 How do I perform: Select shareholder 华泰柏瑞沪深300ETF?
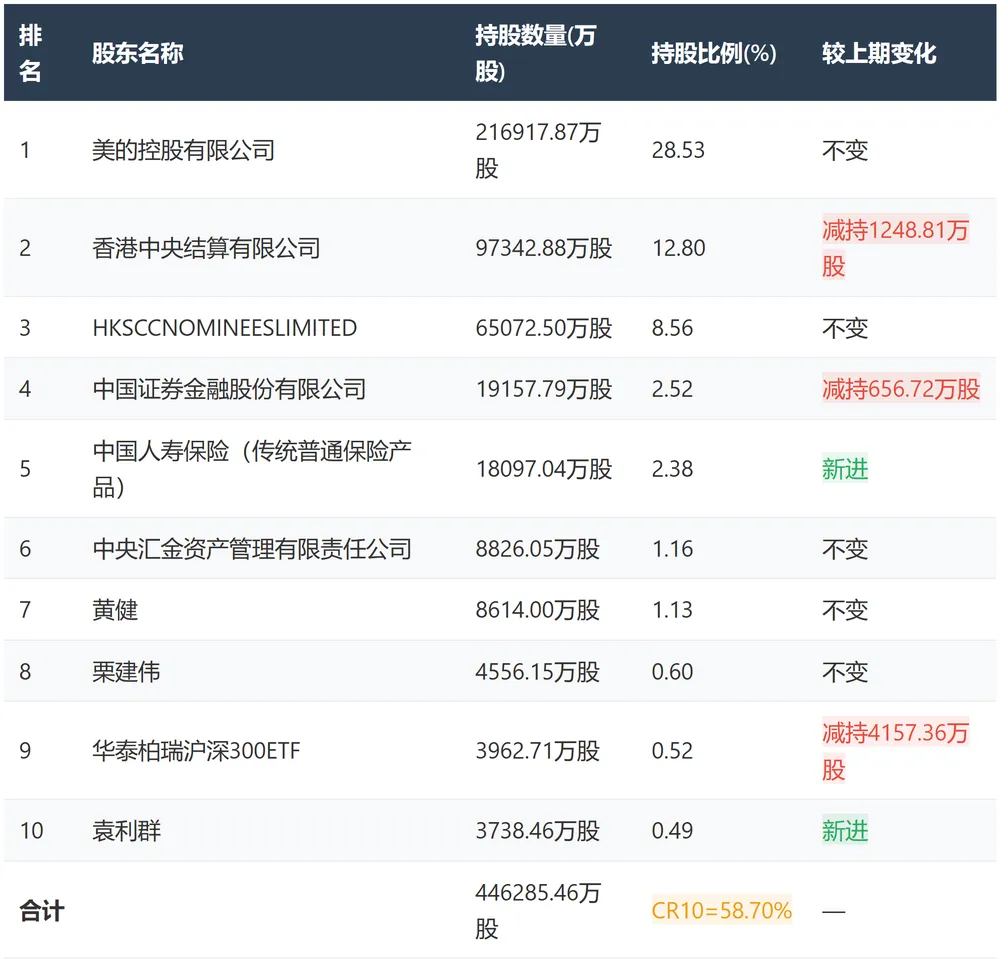coord(196,751)
